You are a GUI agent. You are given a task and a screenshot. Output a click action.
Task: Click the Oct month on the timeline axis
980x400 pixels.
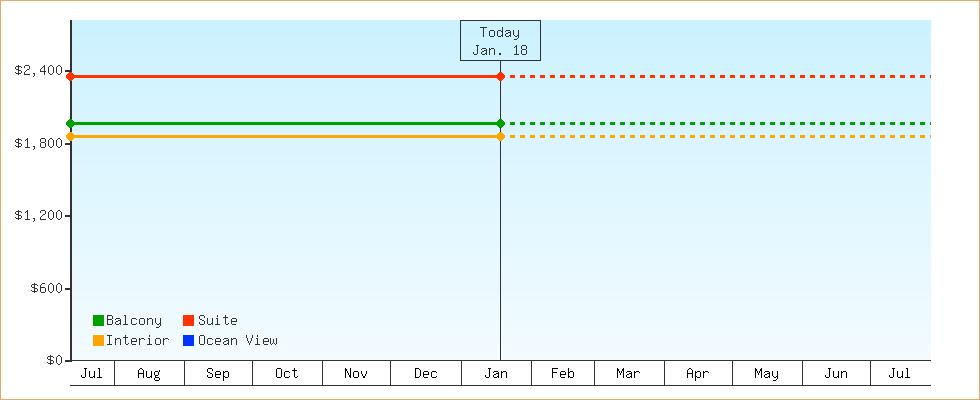287,374
